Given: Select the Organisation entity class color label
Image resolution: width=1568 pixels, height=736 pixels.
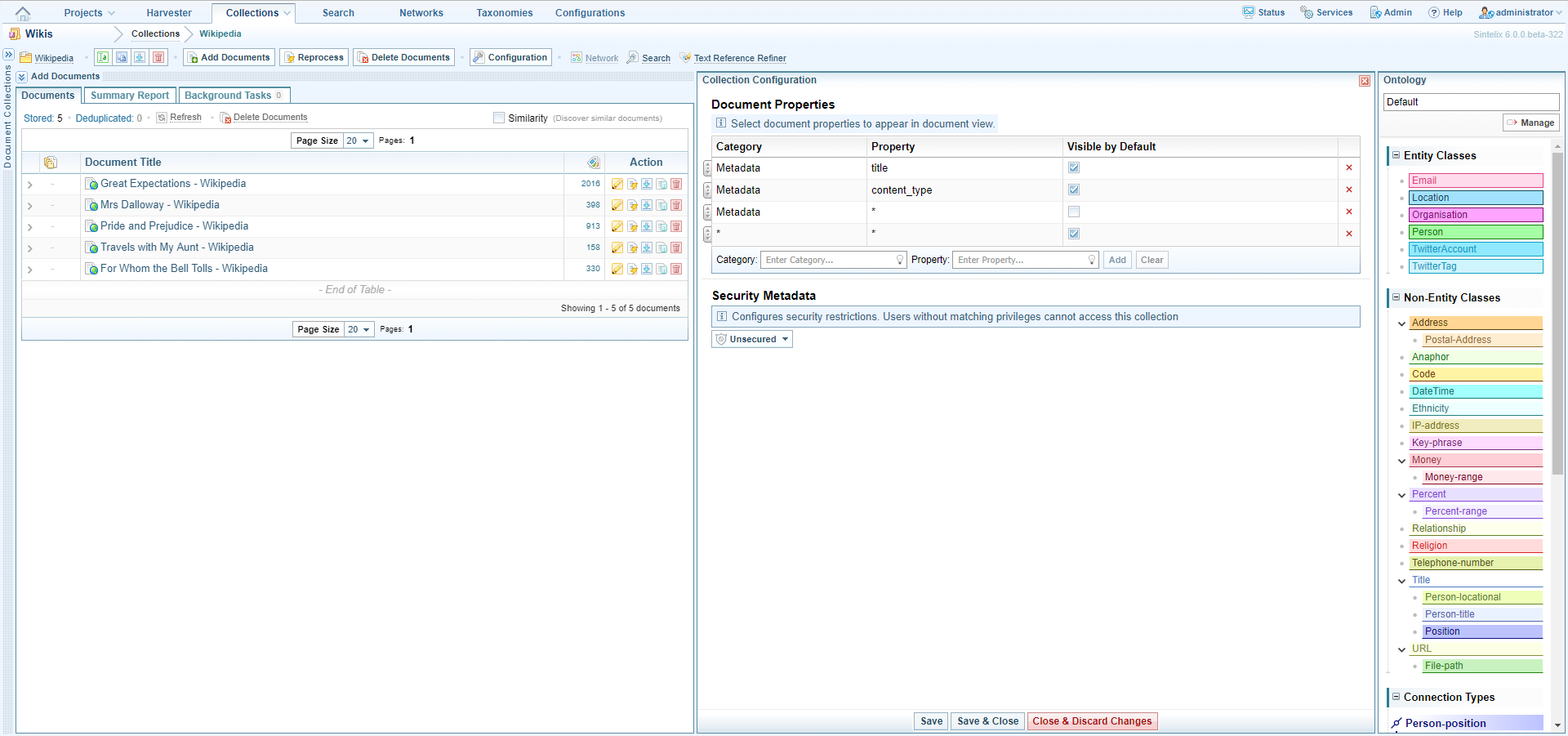Looking at the screenshot, I should click(x=1476, y=215).
